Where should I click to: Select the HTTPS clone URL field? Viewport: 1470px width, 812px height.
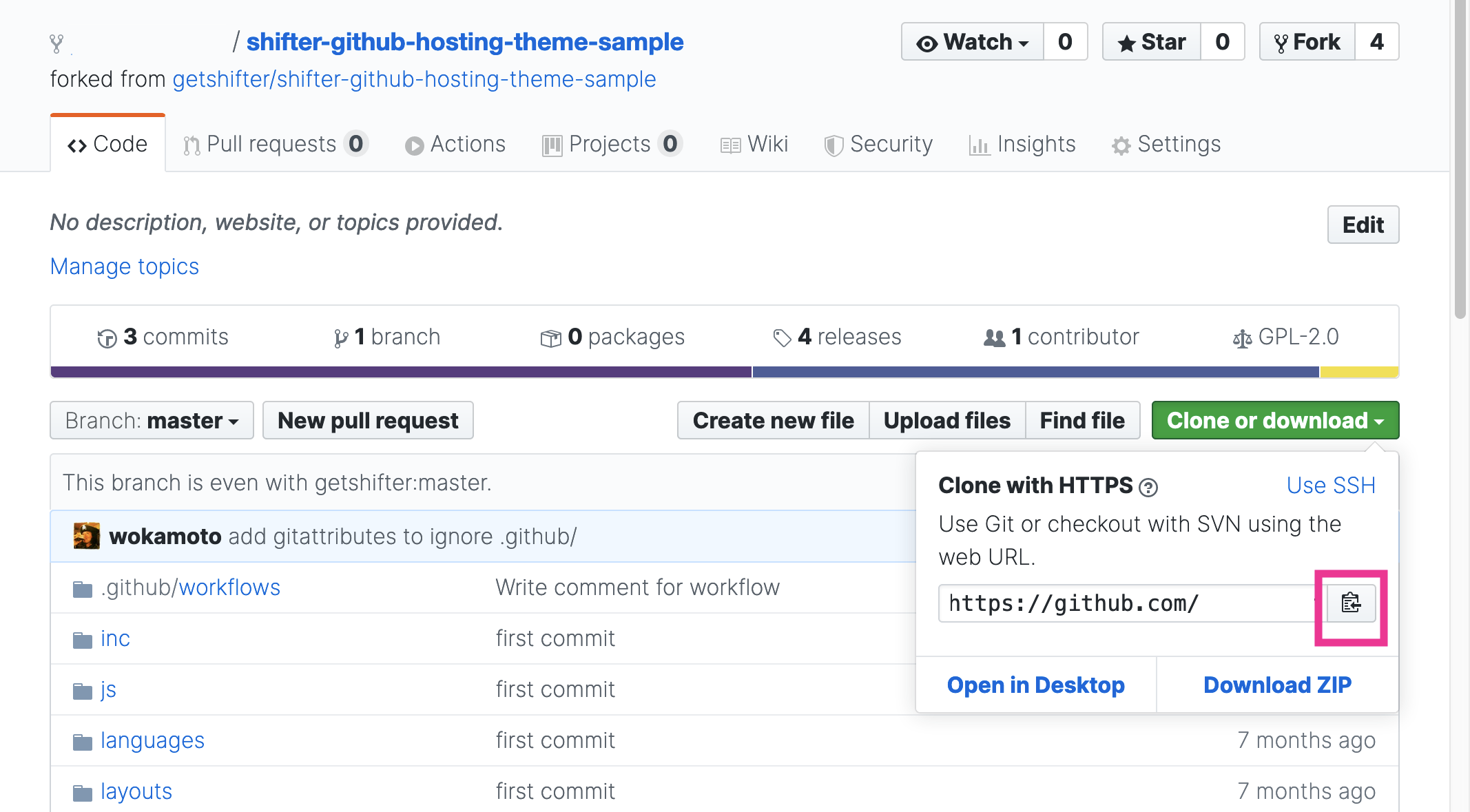(1132, 603)
